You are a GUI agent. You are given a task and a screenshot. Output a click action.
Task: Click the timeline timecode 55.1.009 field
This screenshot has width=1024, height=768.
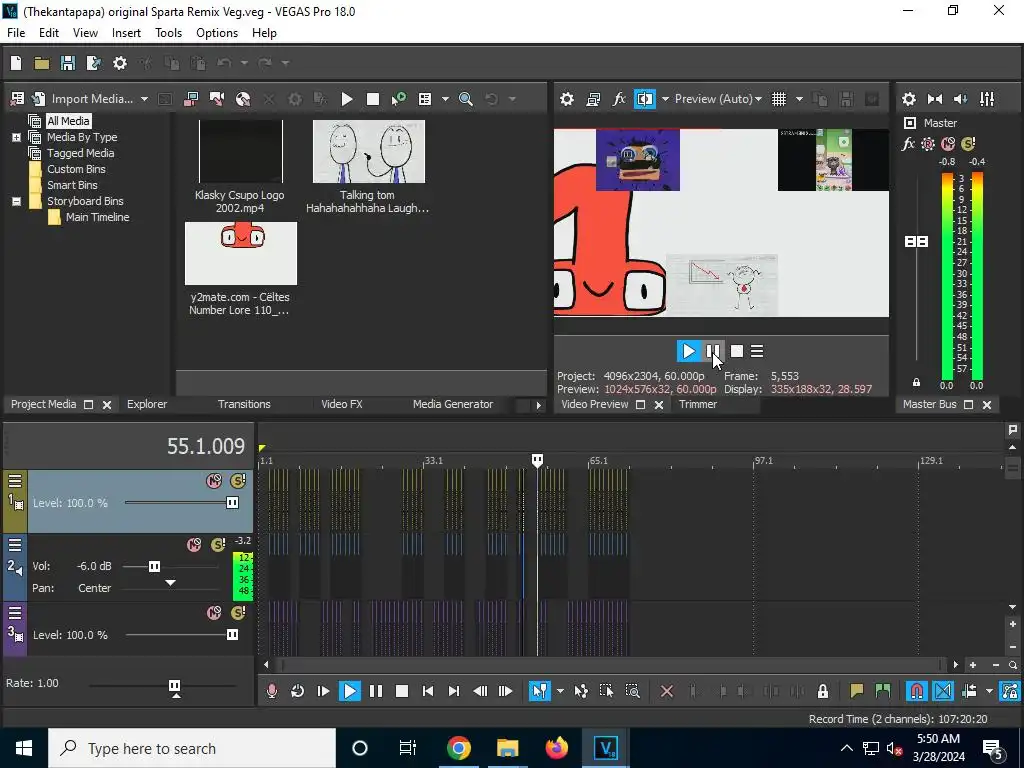206,446
